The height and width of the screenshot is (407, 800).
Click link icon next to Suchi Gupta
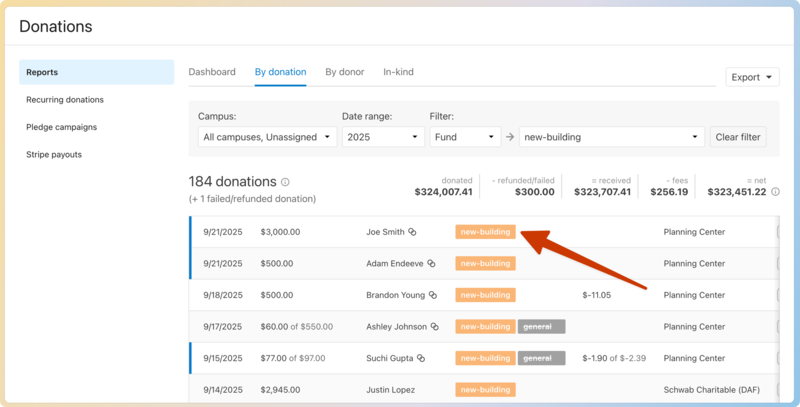(x=421, y=358)
